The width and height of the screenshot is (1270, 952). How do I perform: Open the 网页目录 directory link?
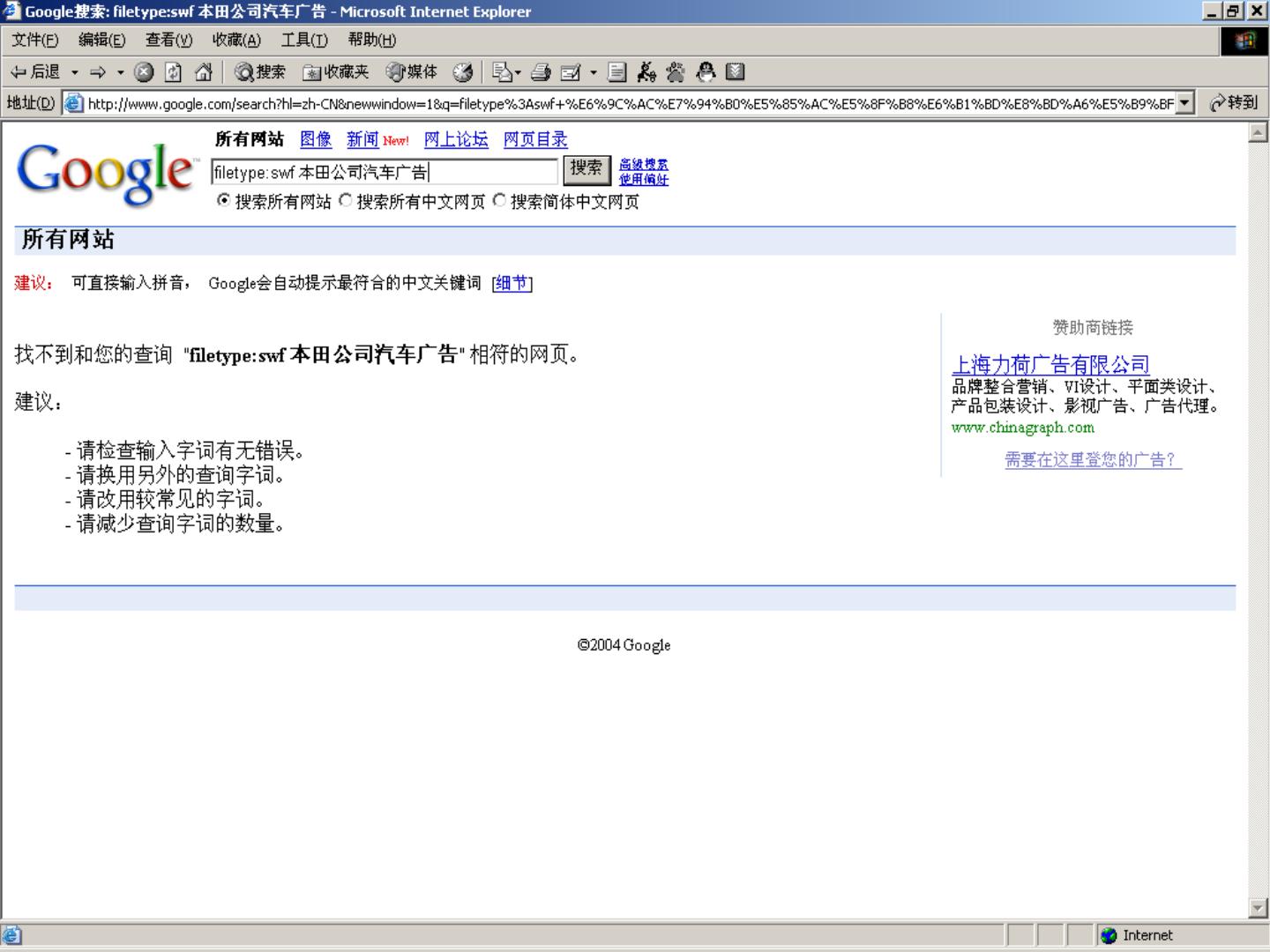[x=535, y=139]
